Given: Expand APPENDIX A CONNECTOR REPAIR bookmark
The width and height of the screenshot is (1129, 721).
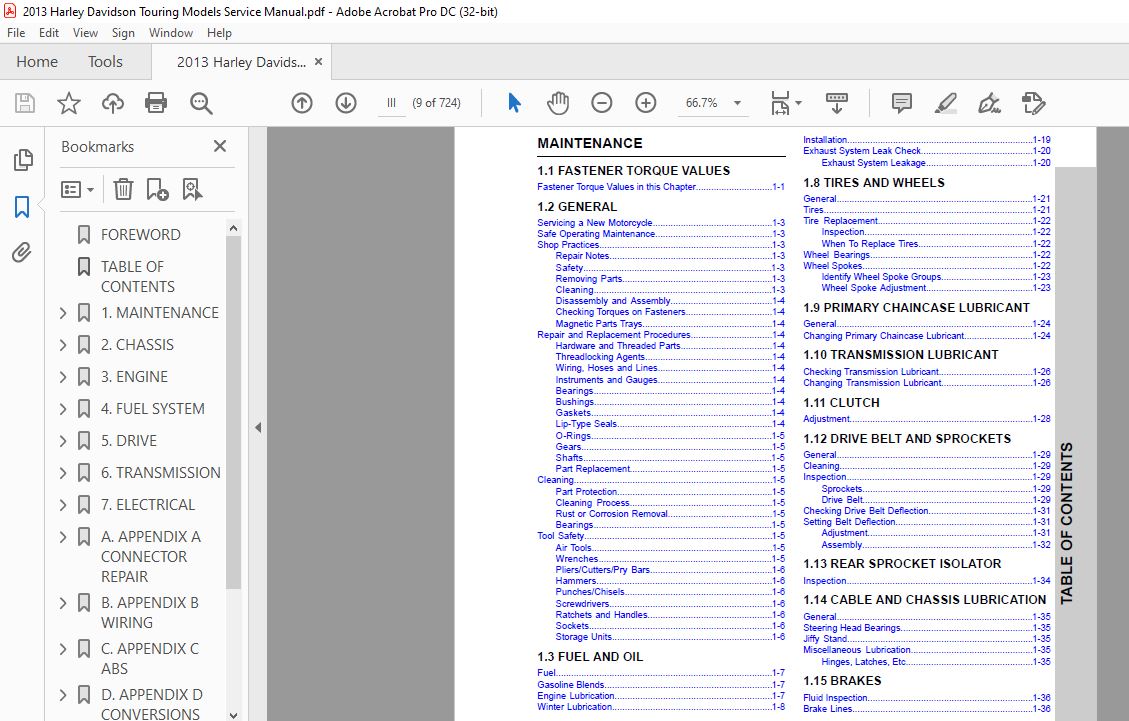Looking at the screenshot, I should tap(63, 537).
